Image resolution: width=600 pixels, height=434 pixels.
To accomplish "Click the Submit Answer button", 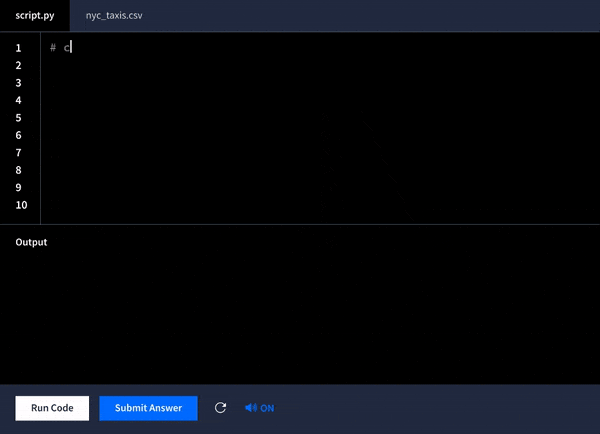I will point(148,408).
